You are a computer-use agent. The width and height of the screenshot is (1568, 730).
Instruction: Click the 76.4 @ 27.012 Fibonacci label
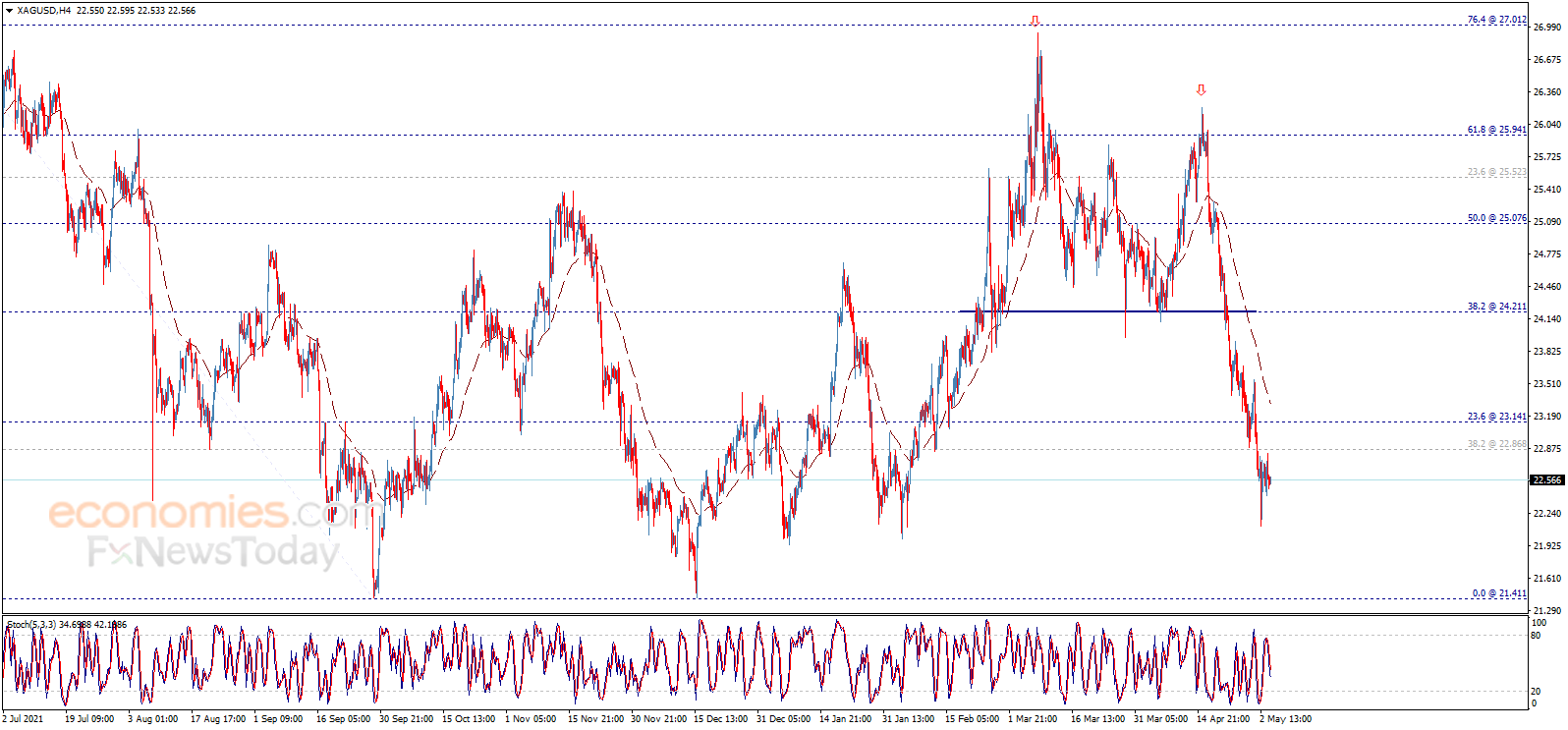pyautogui.click(x=1496, y=20)
